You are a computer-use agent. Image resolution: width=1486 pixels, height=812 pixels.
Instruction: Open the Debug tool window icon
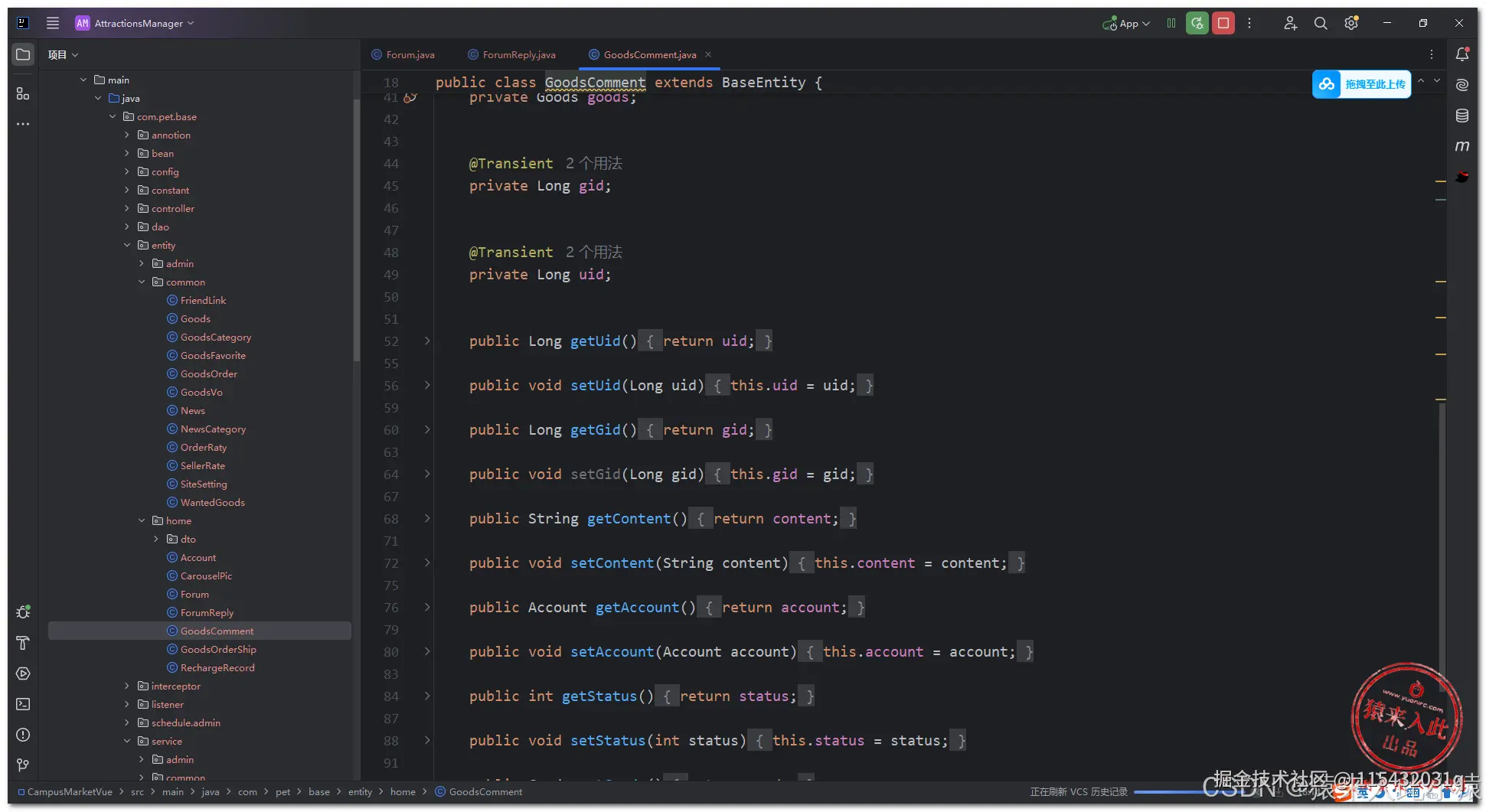pyautogui.click(x=23, y=612)
